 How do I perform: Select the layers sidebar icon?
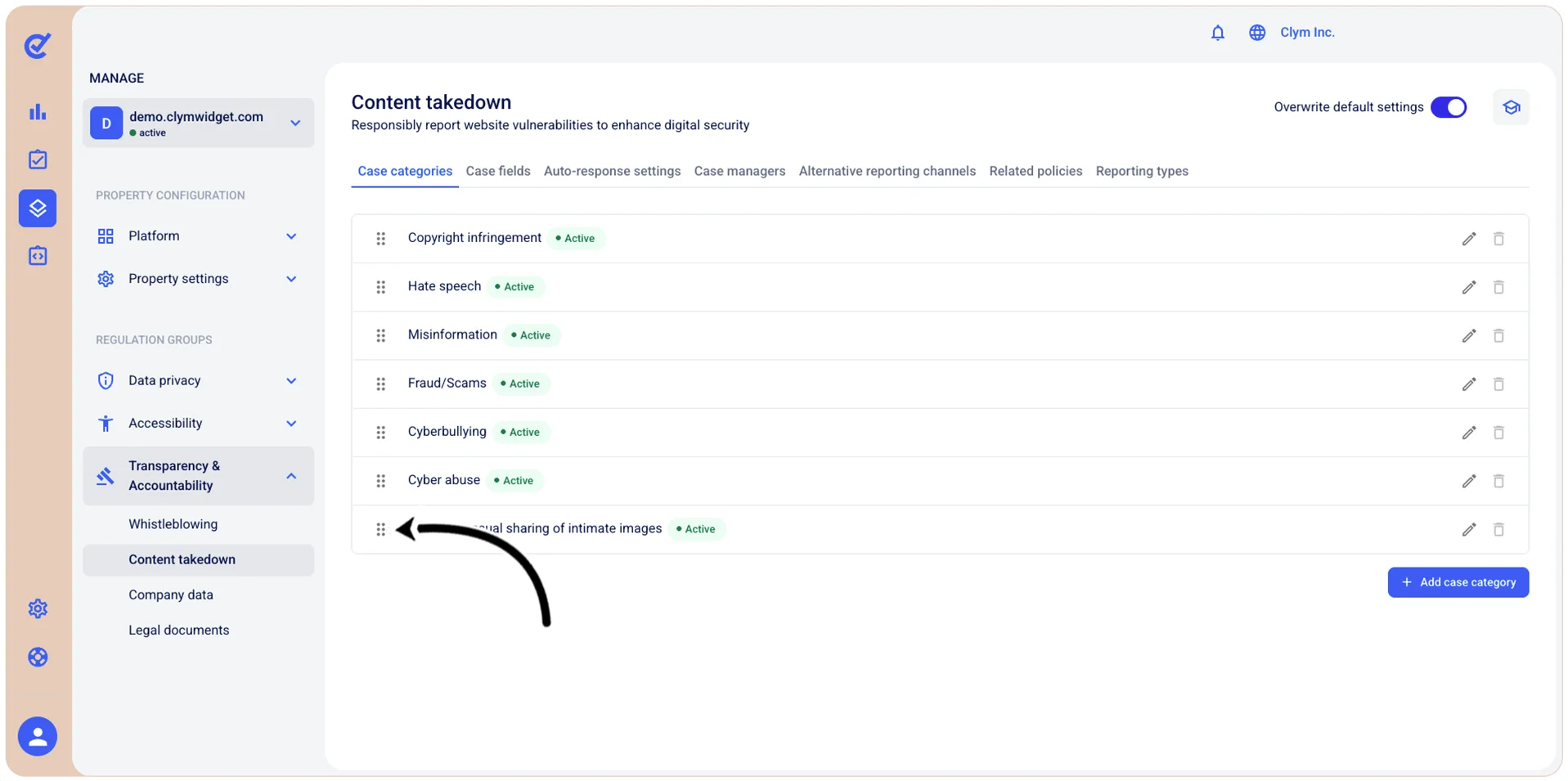(x=38, y=208)
